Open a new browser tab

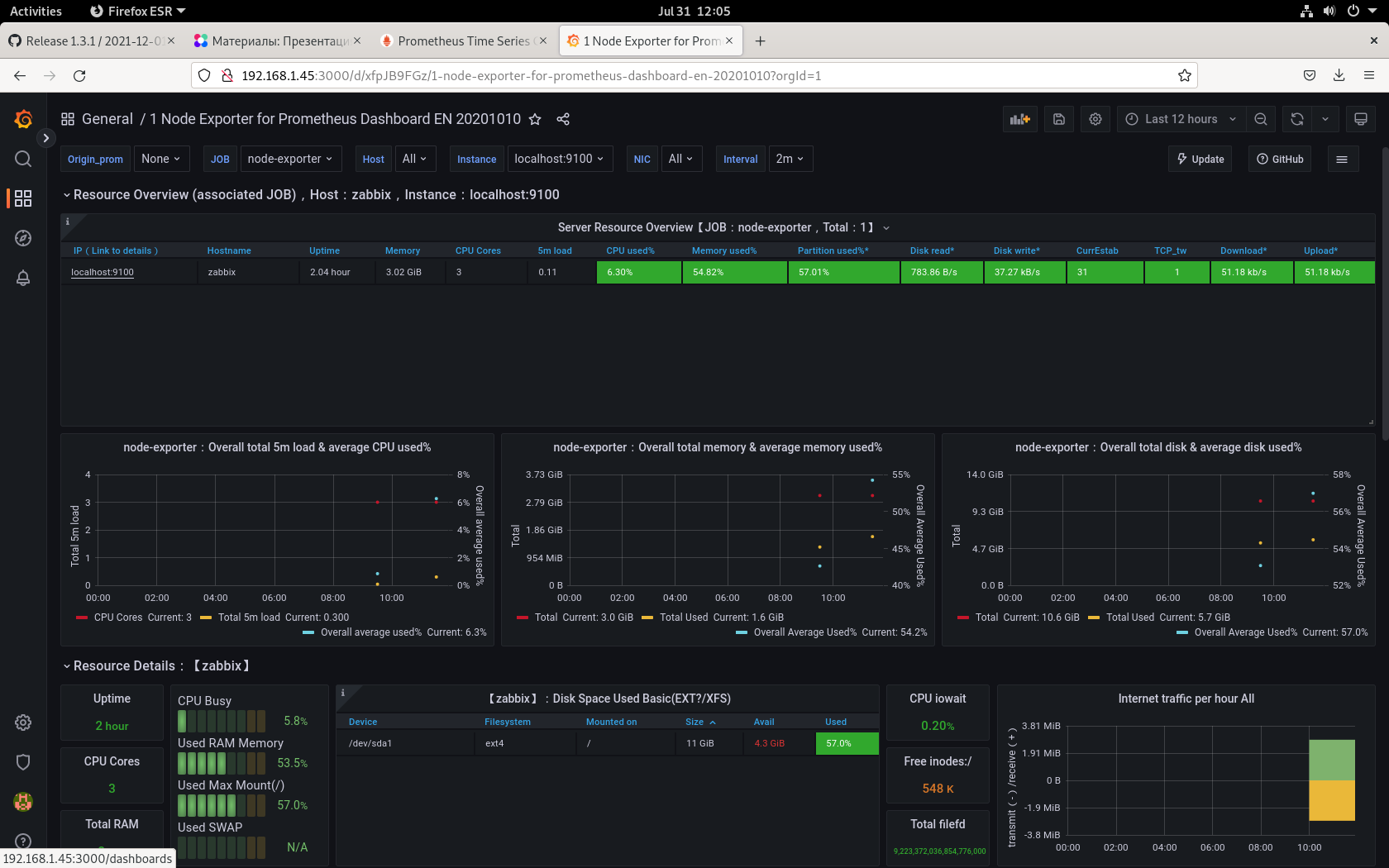tap(761, 41)
